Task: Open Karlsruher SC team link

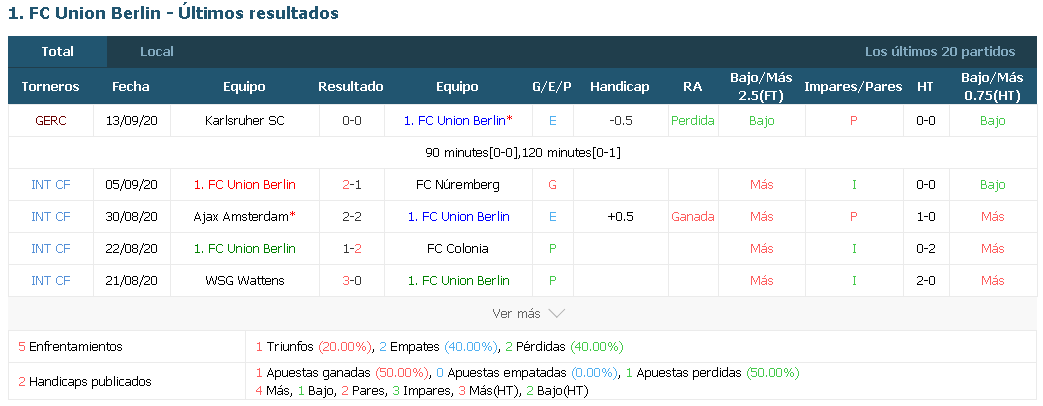Action: click(245, 120)
